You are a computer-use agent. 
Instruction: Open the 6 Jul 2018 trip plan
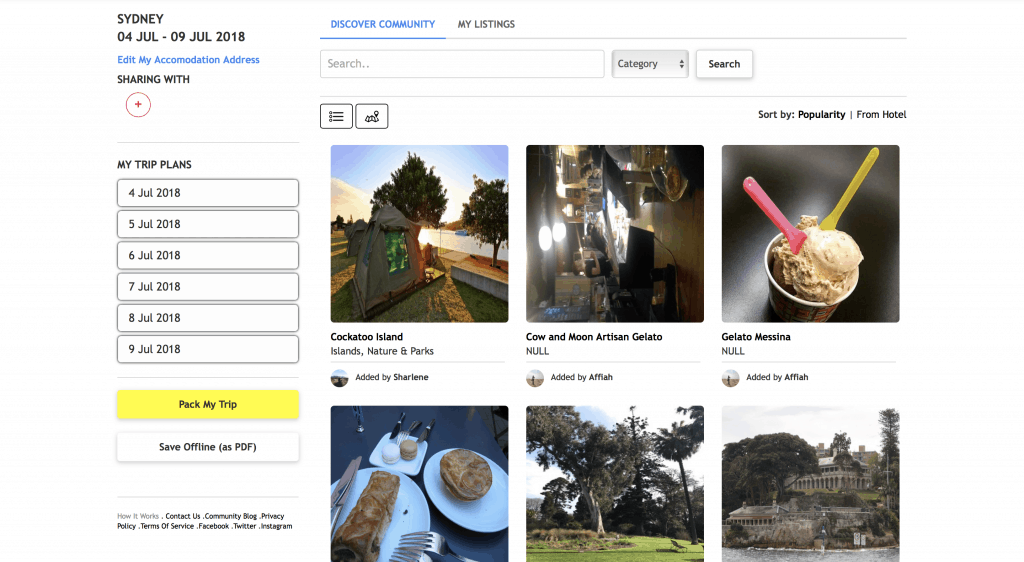(208, 255)
